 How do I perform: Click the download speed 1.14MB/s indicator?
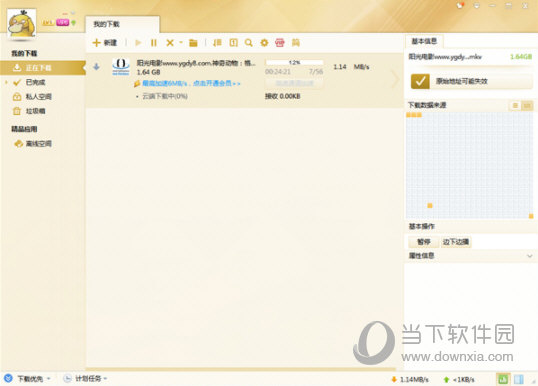[410, 379]
